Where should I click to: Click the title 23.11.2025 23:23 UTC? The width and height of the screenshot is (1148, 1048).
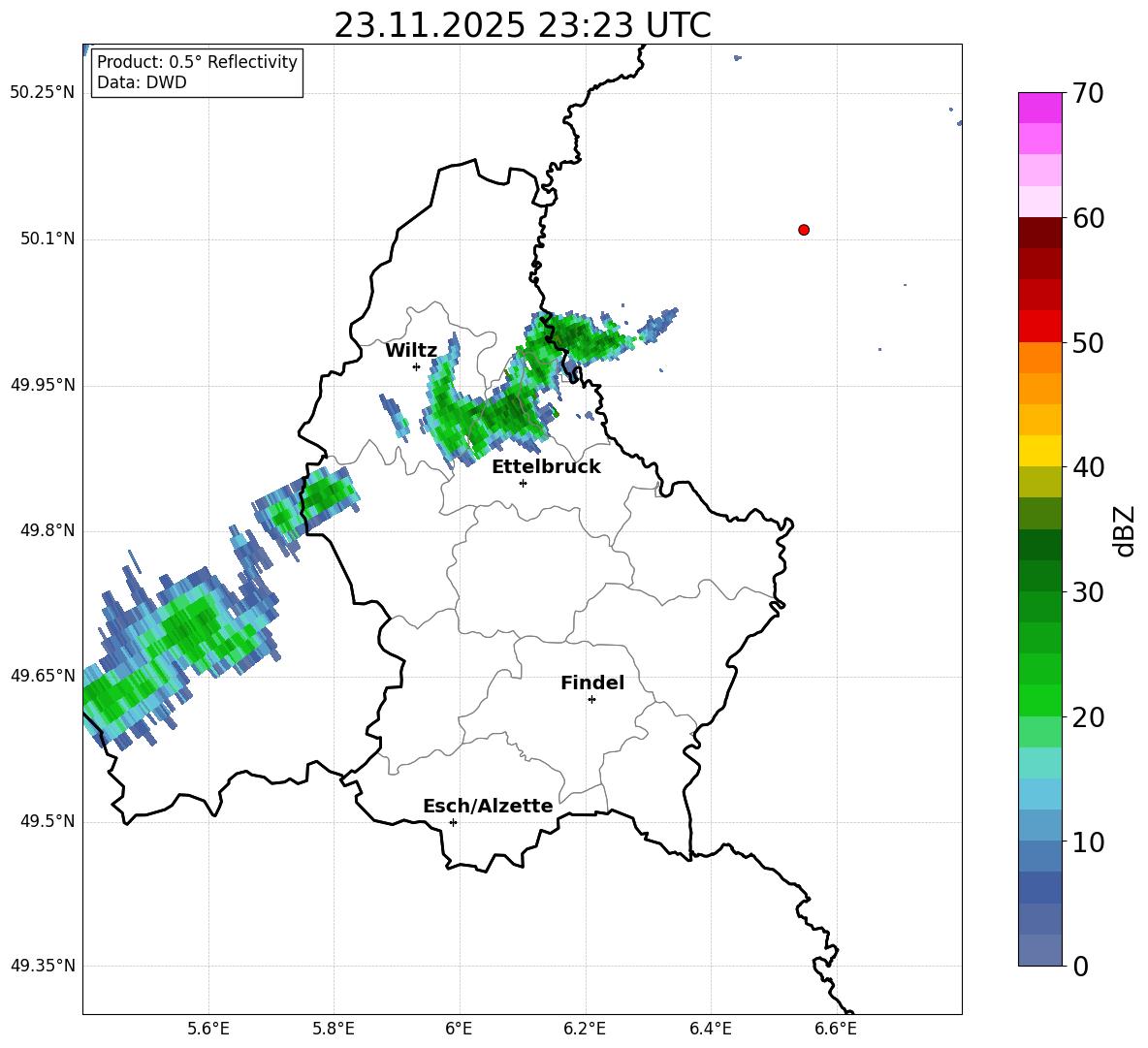522,25
